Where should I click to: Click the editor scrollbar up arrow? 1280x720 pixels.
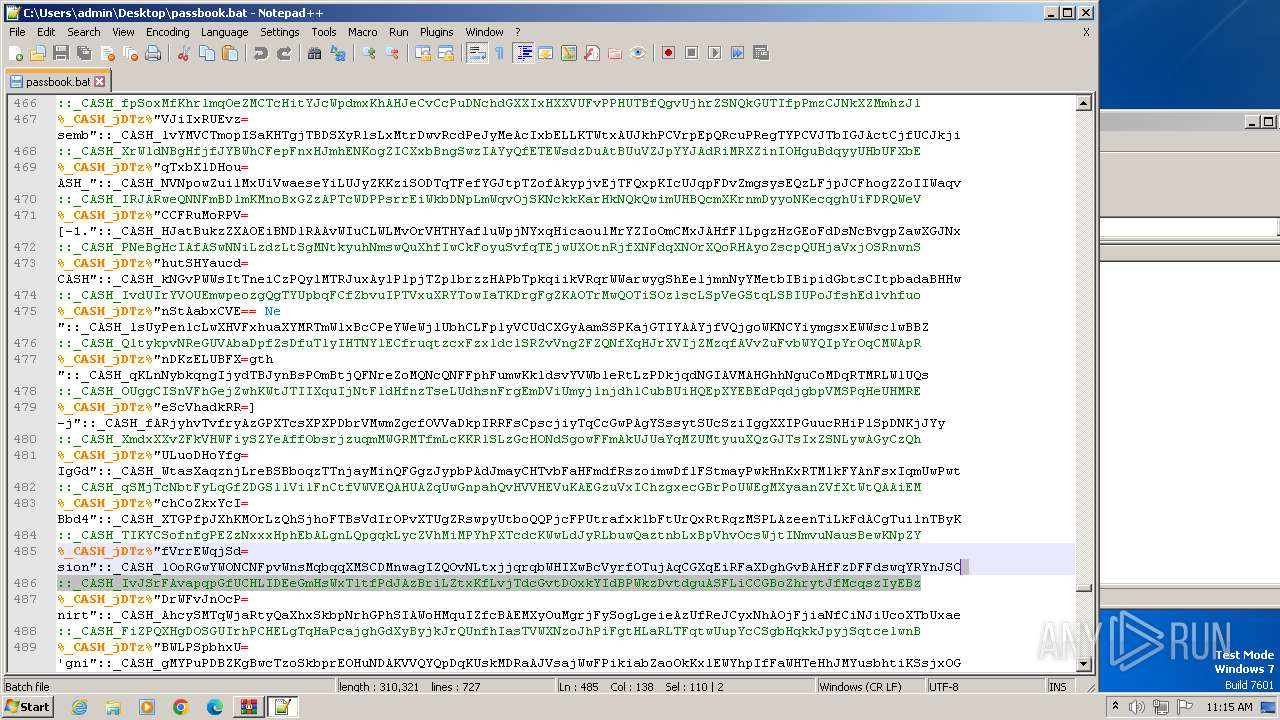[1084, 103]
